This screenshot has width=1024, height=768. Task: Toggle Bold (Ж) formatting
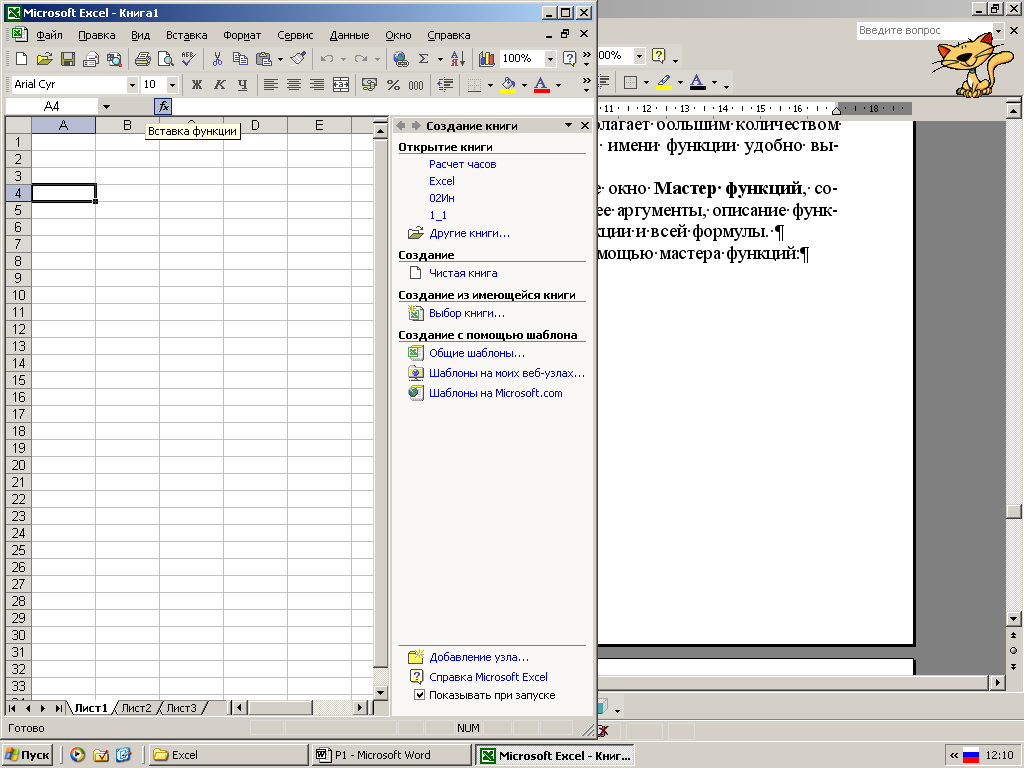(197, 84)
